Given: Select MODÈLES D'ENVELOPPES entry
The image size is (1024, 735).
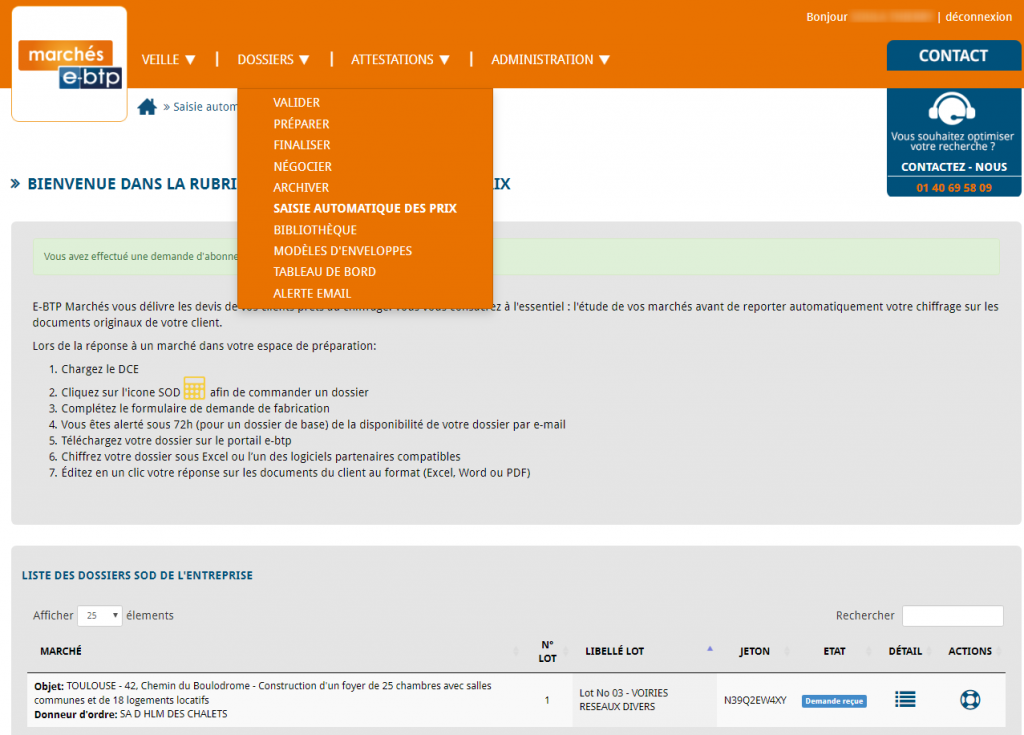Looking at the screenshot, I should pyautogui.click(x=343, y=251).
